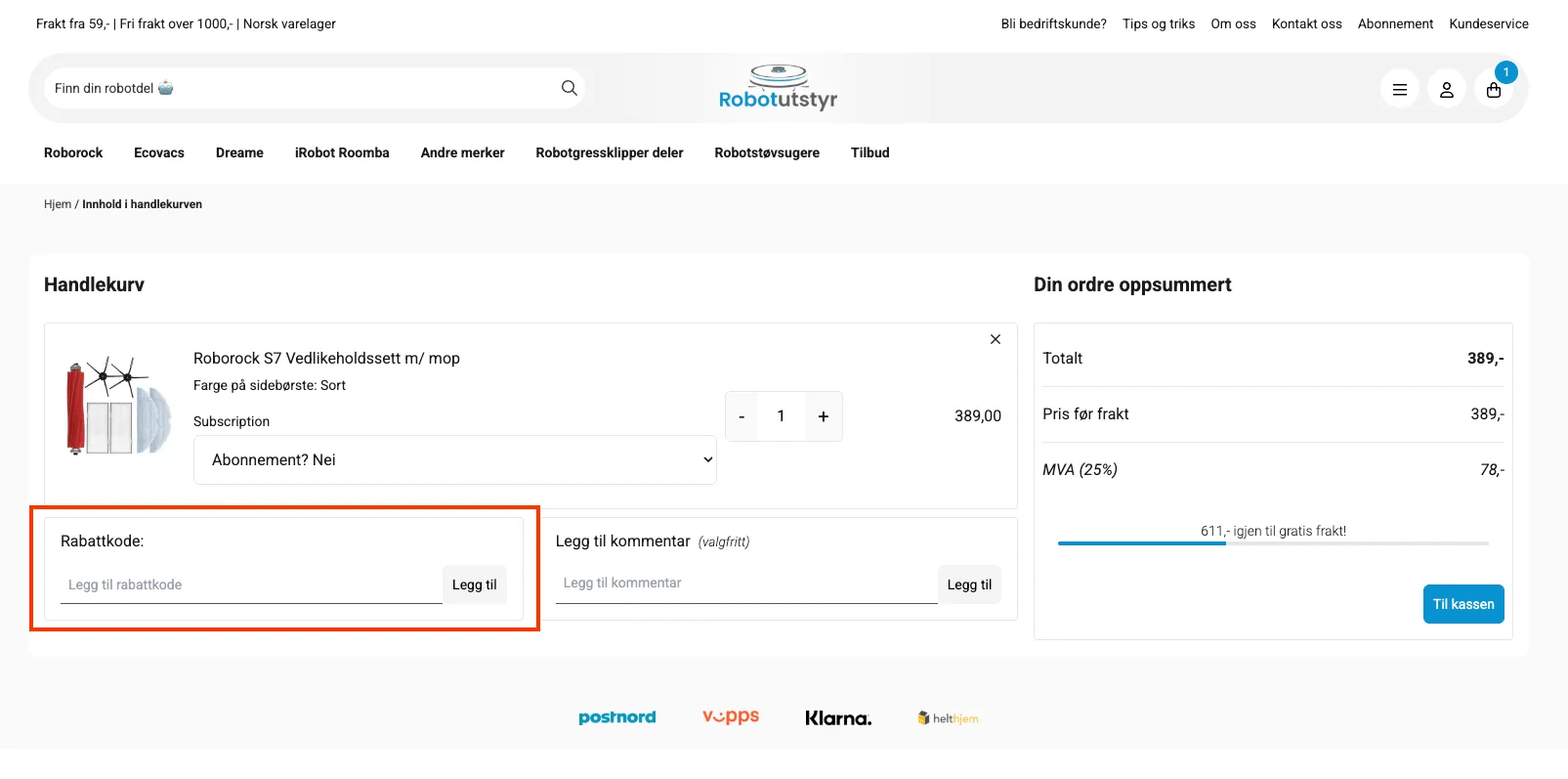The width and height of the screenshot is (1568, 779).
Task: Click the Roborock S7 Vedlikeholdssett product title
Action: tap(326, 359)
